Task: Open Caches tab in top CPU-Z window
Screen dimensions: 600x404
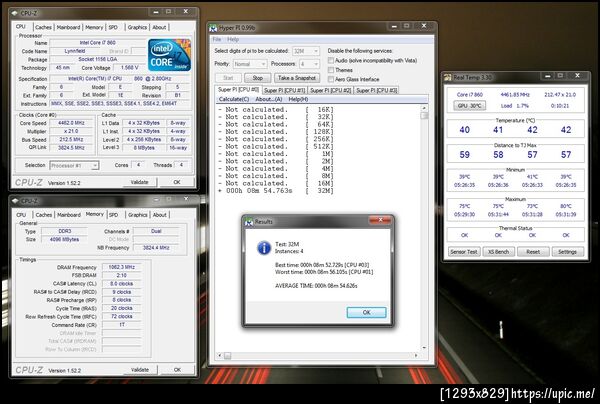Action: [43, 27]
